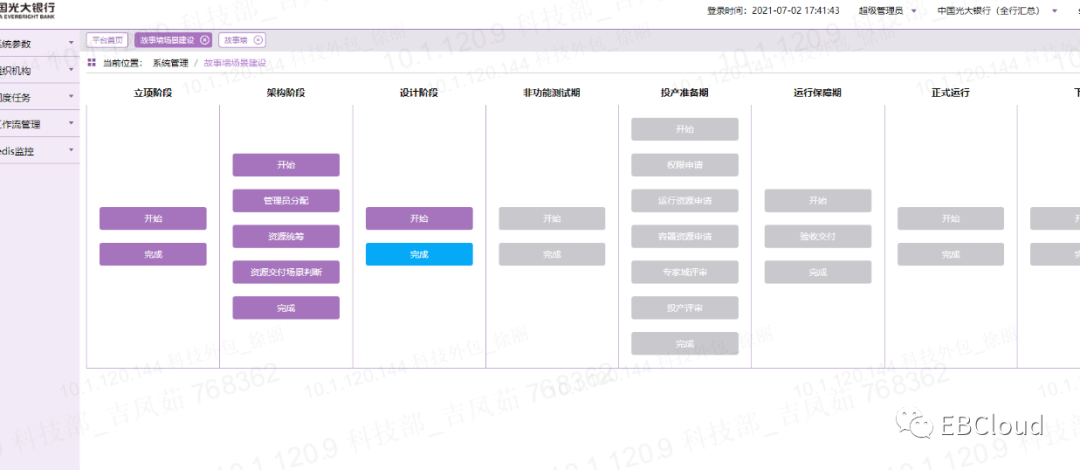Close the 故事墙 tab via its X icon
This screenshot has height=470, width=1080.
[259, 40]
